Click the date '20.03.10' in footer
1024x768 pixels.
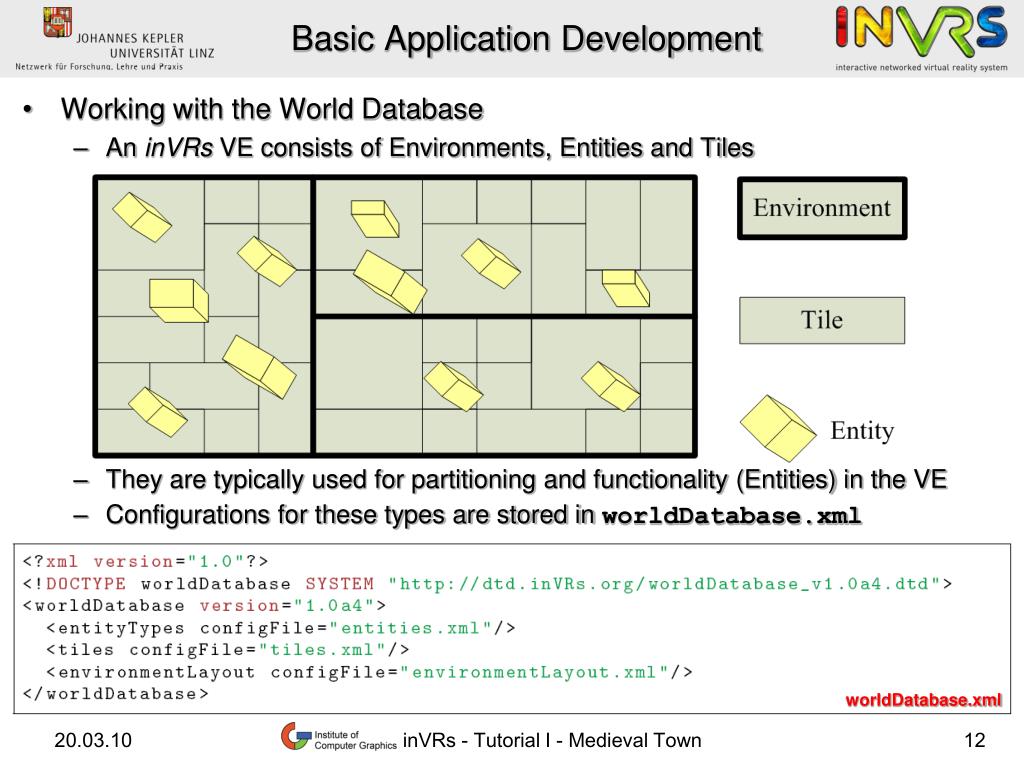[x=93, y=741]
